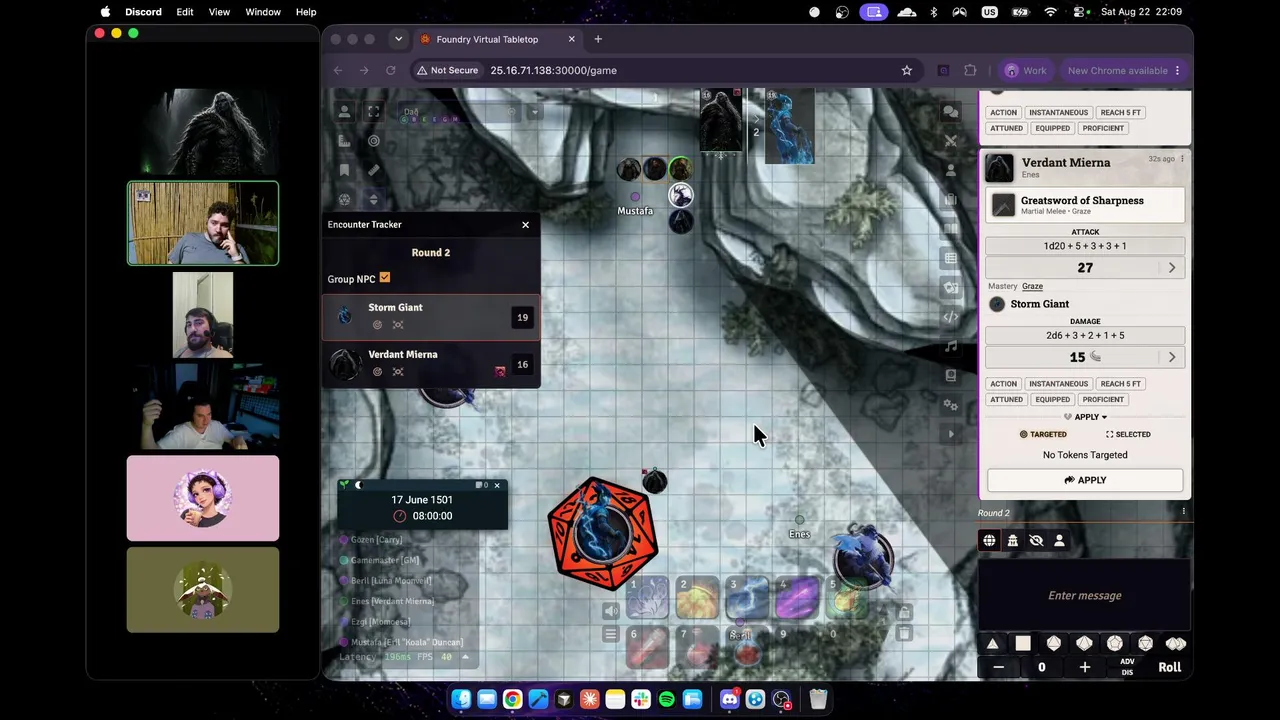The image size is (1280, 720).
Task: Open the Graze mastery link
Action: pos(1032,286)
